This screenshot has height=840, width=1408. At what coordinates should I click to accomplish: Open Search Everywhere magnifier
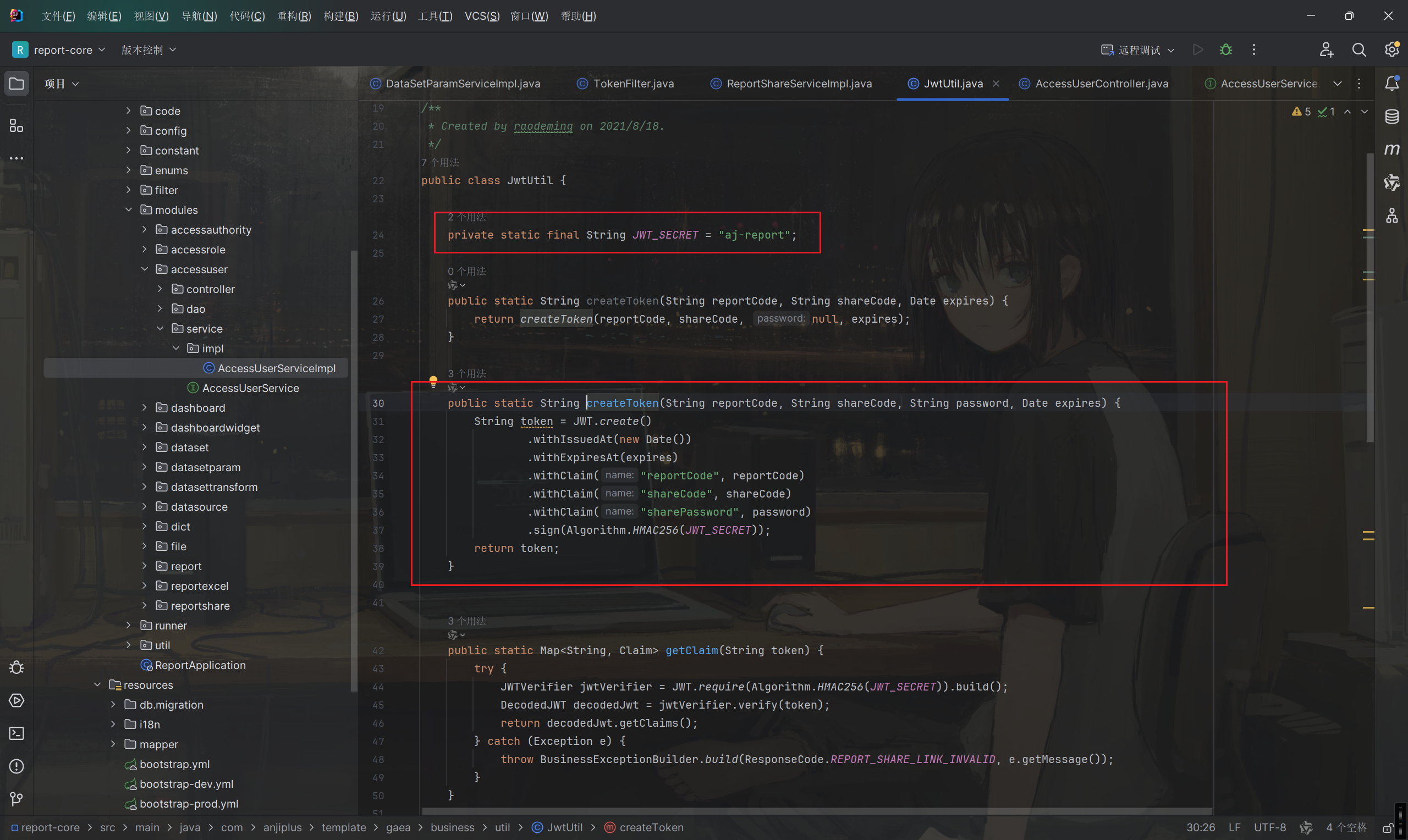1358,50
